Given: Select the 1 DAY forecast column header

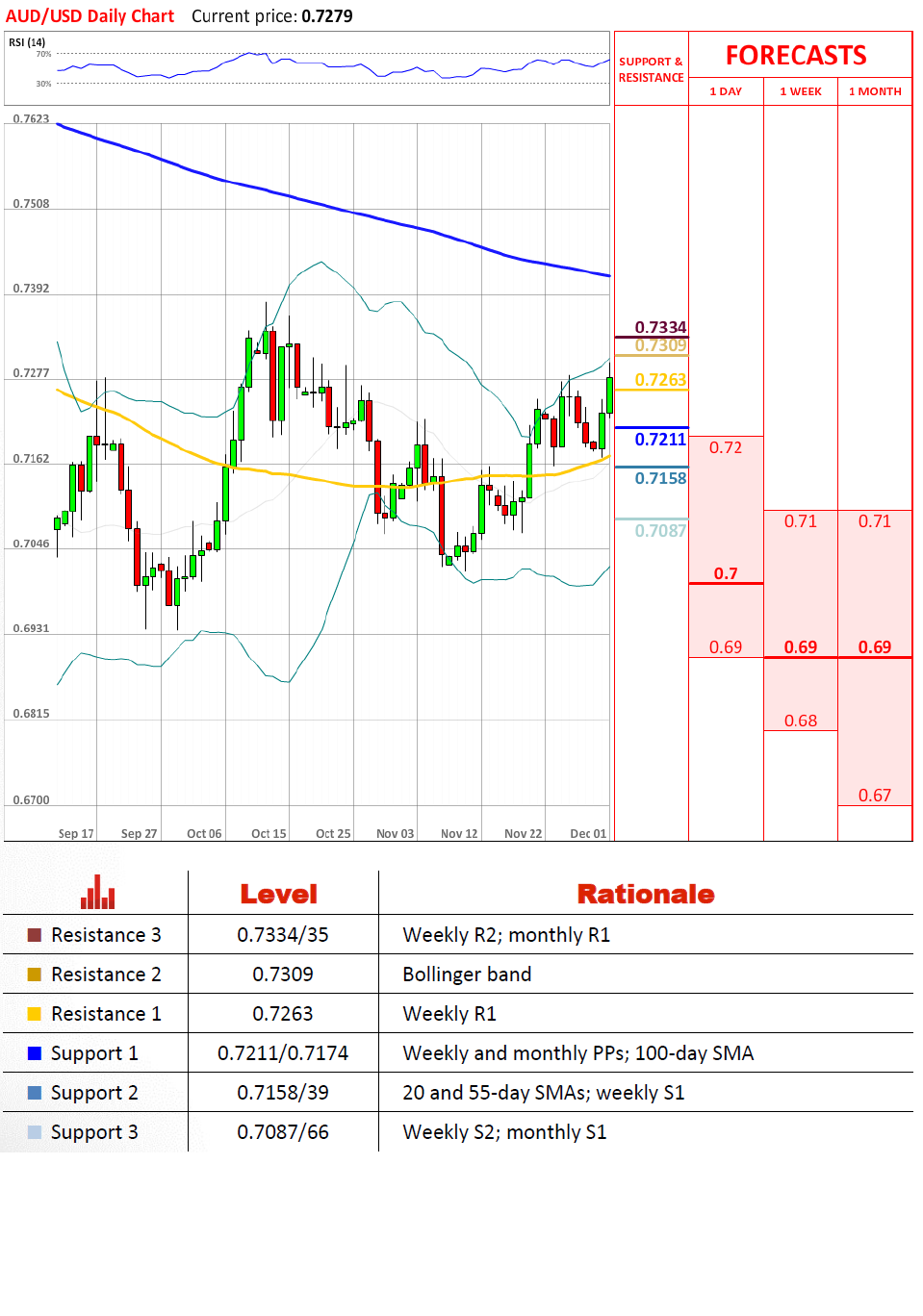Looking at the screenshot, I should [726, 91].
